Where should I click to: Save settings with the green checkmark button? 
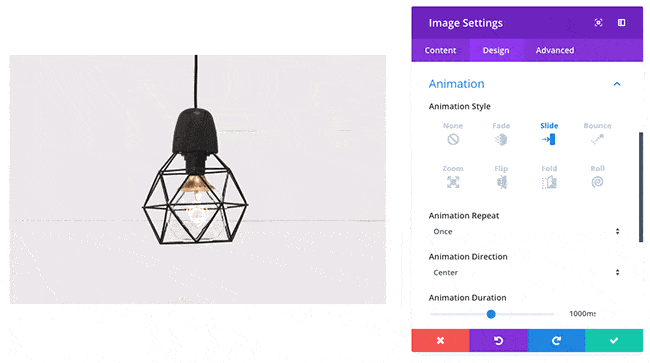(614, 340)
